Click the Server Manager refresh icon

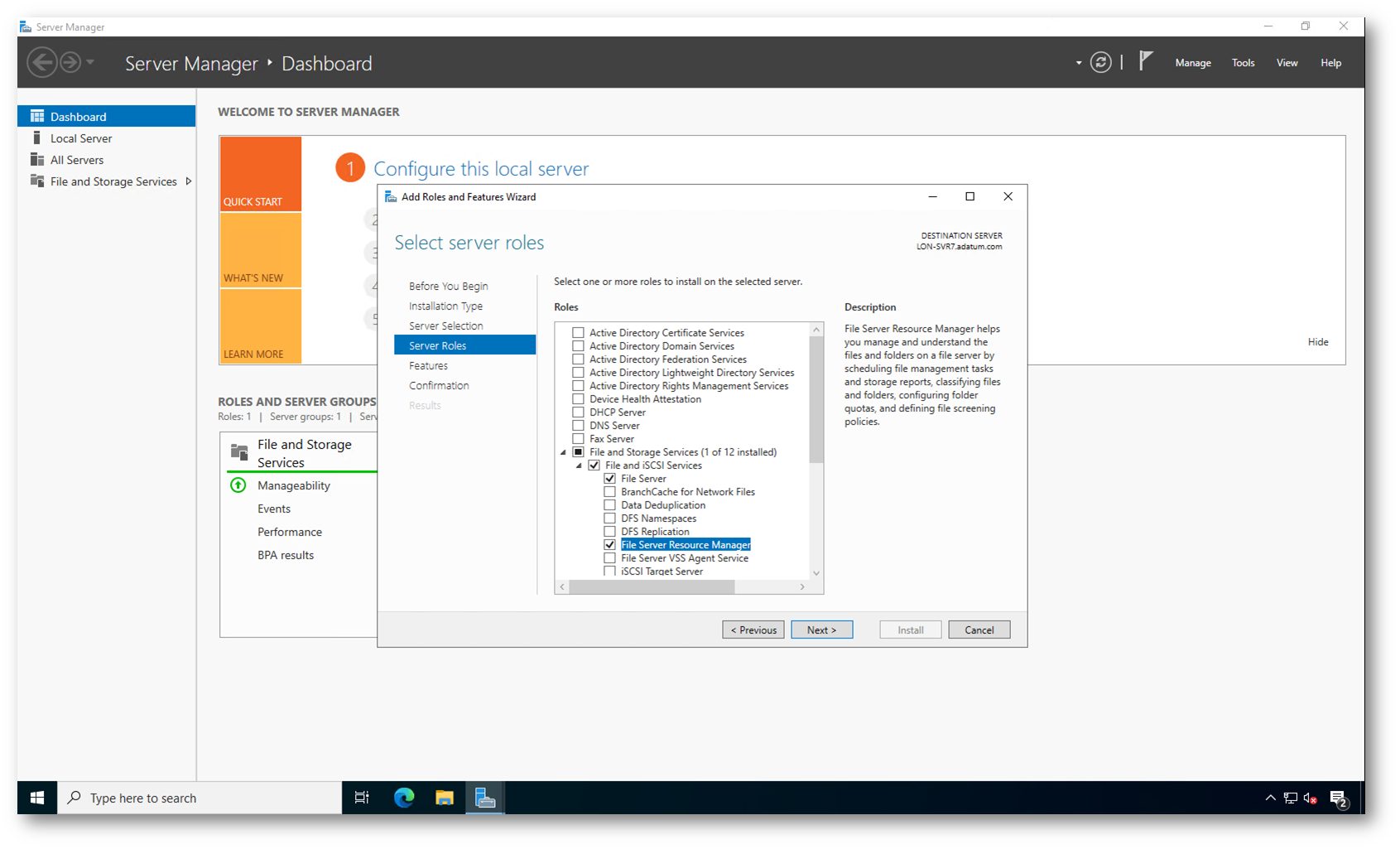tap(1100, 63)
